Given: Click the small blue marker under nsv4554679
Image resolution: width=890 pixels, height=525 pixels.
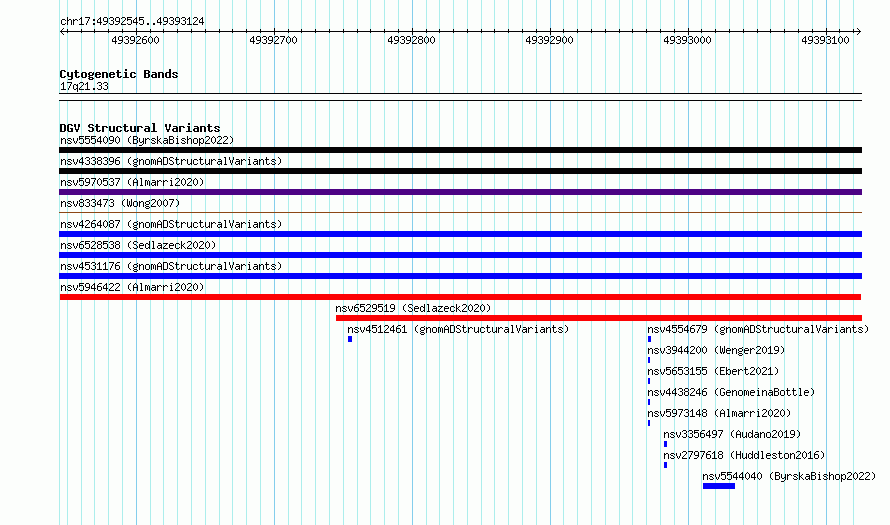Looking at the screenshot, I should pyautogui.click(x=649, y=339).
